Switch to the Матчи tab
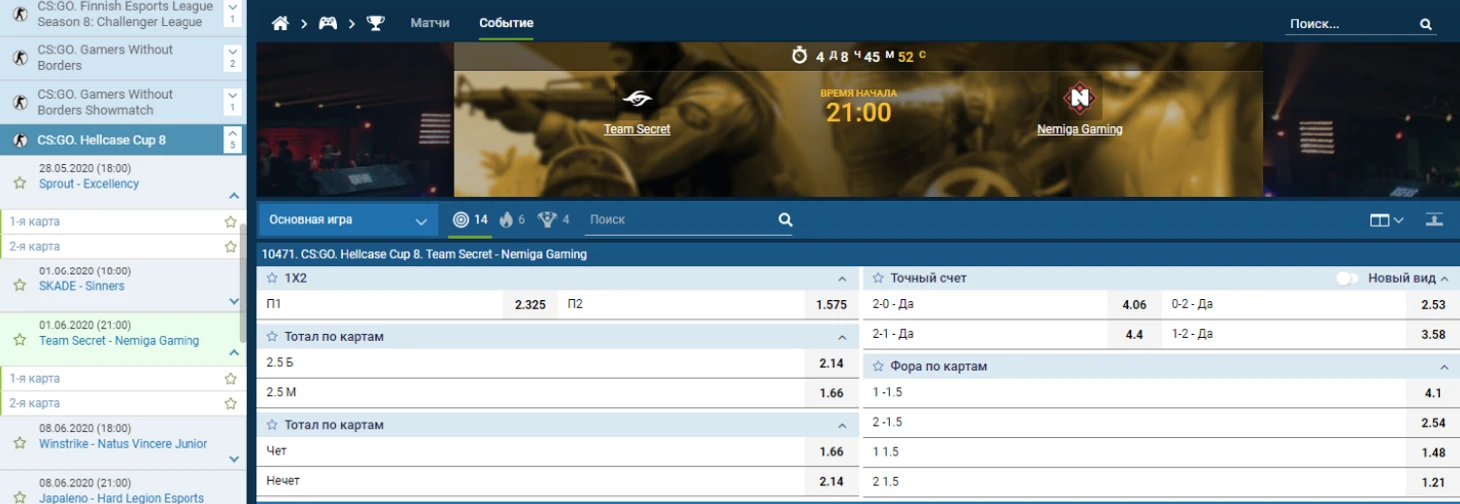 pos(430,23)
